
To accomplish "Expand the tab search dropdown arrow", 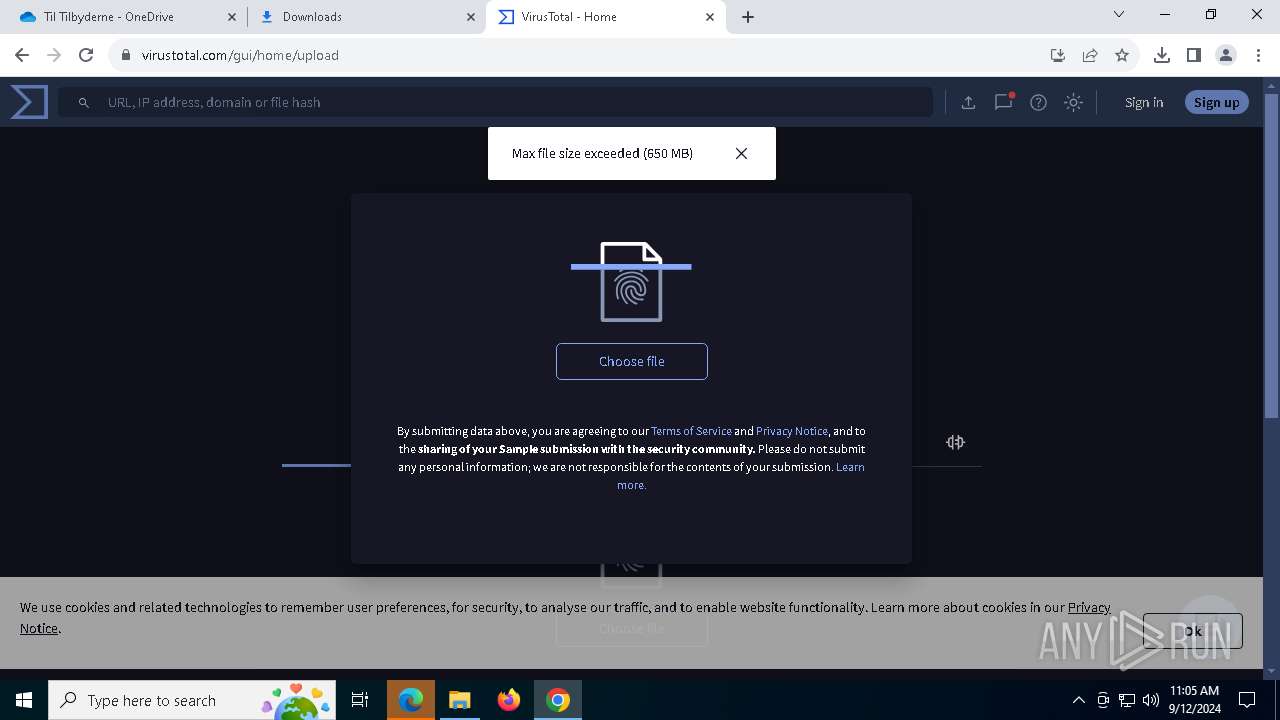I will [1119, 14].
